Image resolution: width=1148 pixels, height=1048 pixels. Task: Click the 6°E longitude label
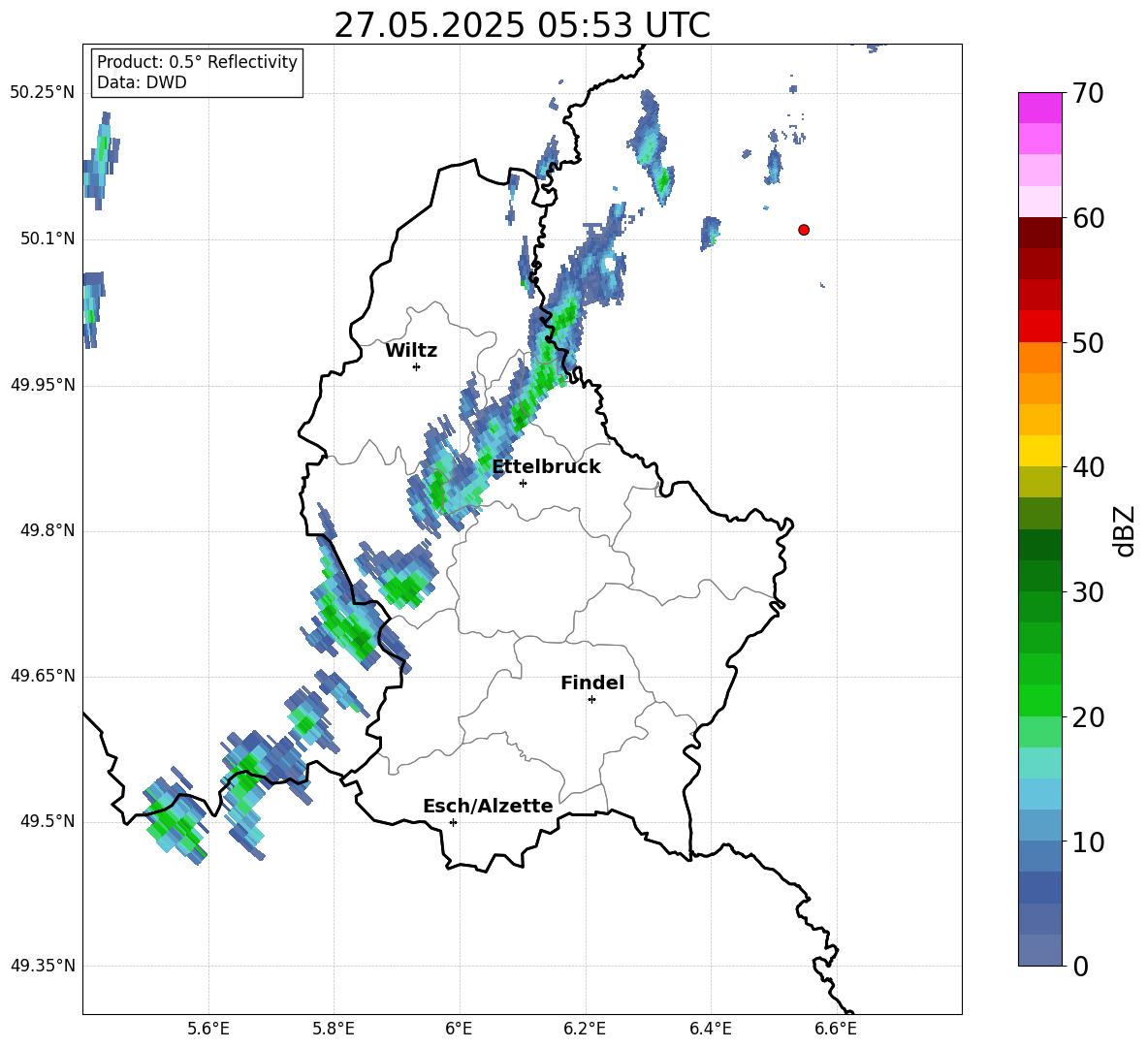[x=459, y=1029]
